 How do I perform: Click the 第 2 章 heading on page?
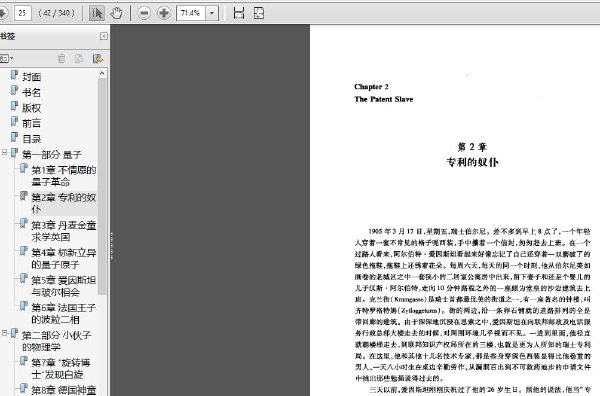tap(472, 147)
